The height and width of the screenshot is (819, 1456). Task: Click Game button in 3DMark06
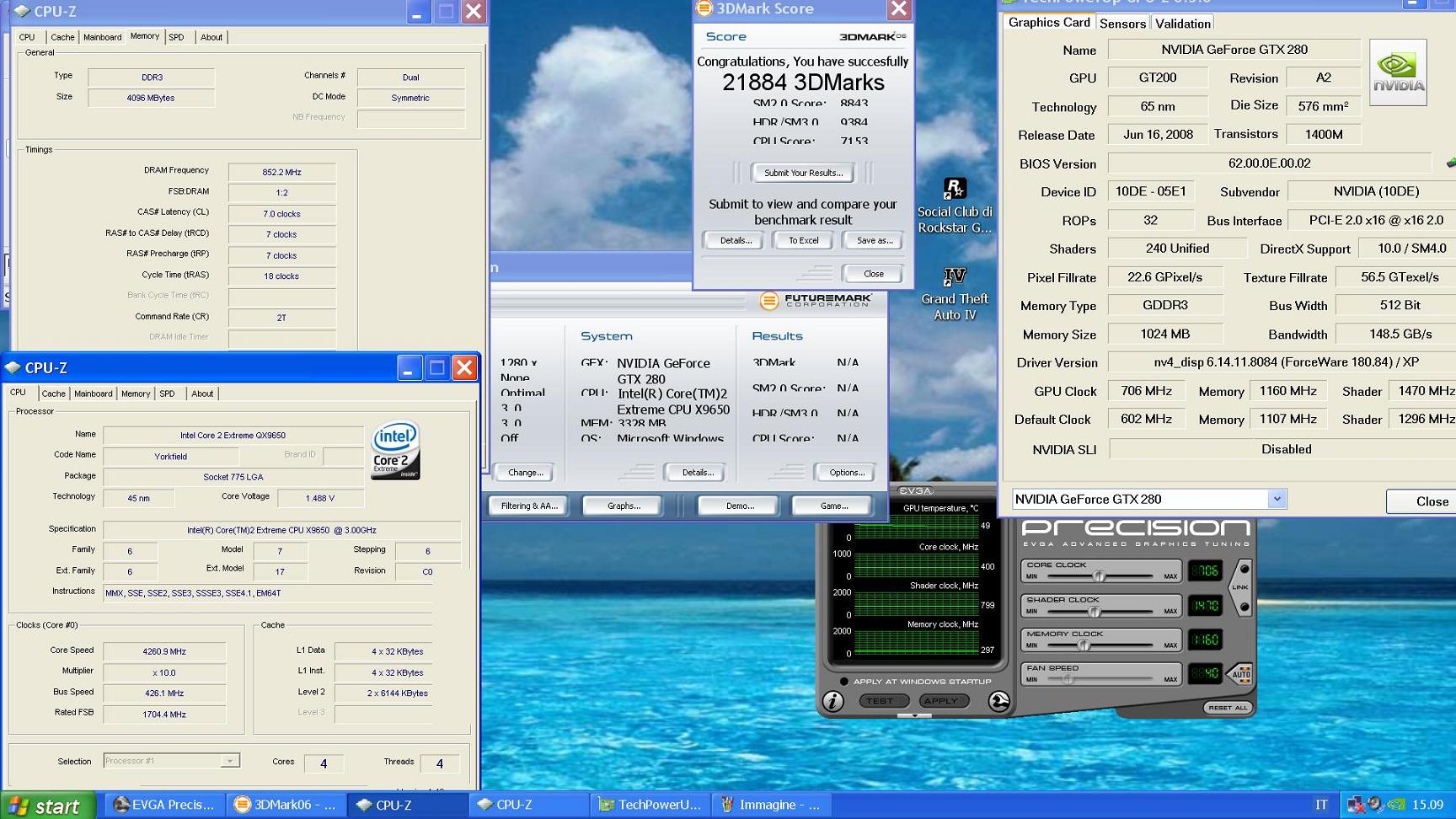834,506
